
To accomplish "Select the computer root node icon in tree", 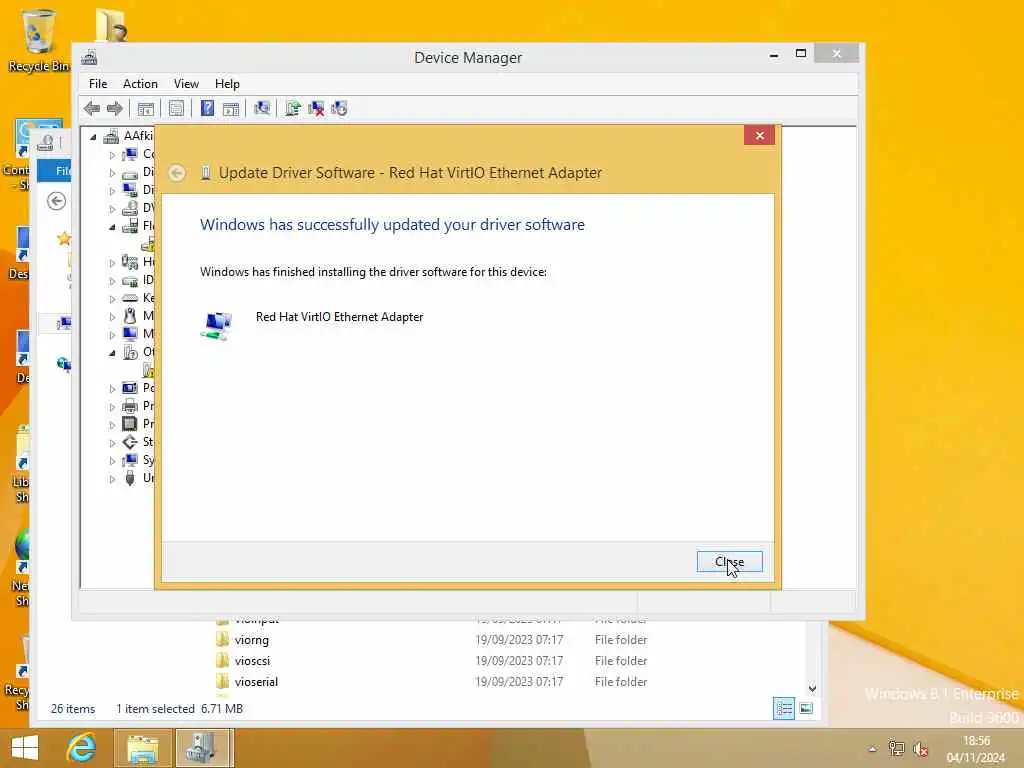I will tap(112, 136).
